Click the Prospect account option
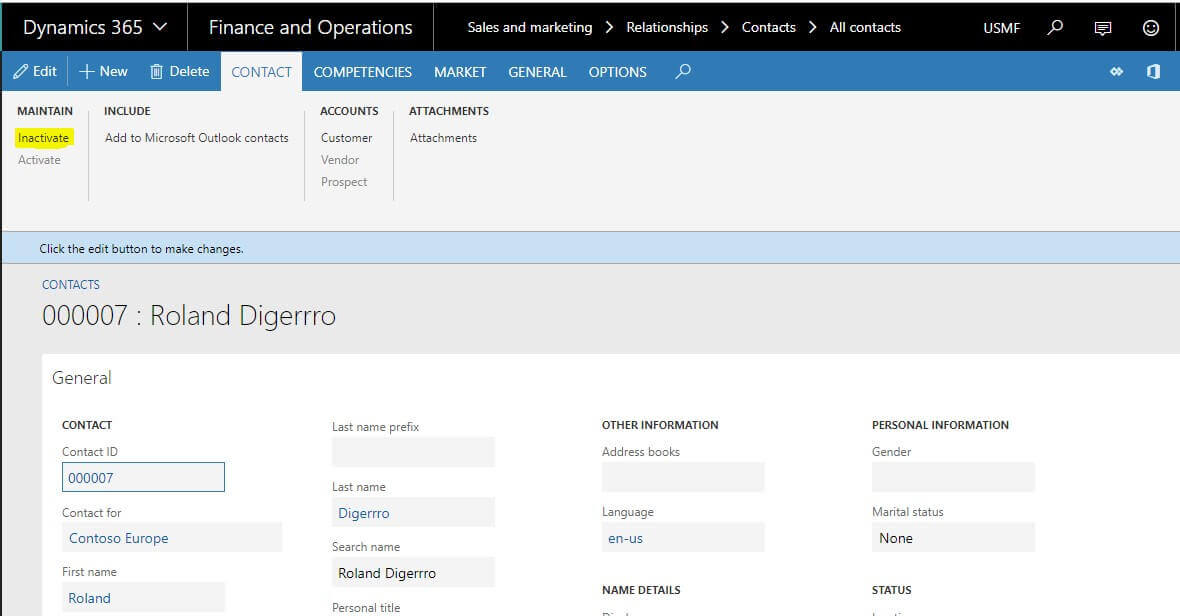The height and width of the screenshot is (616, 1180). pyautogui.click(x=344, y=182)
